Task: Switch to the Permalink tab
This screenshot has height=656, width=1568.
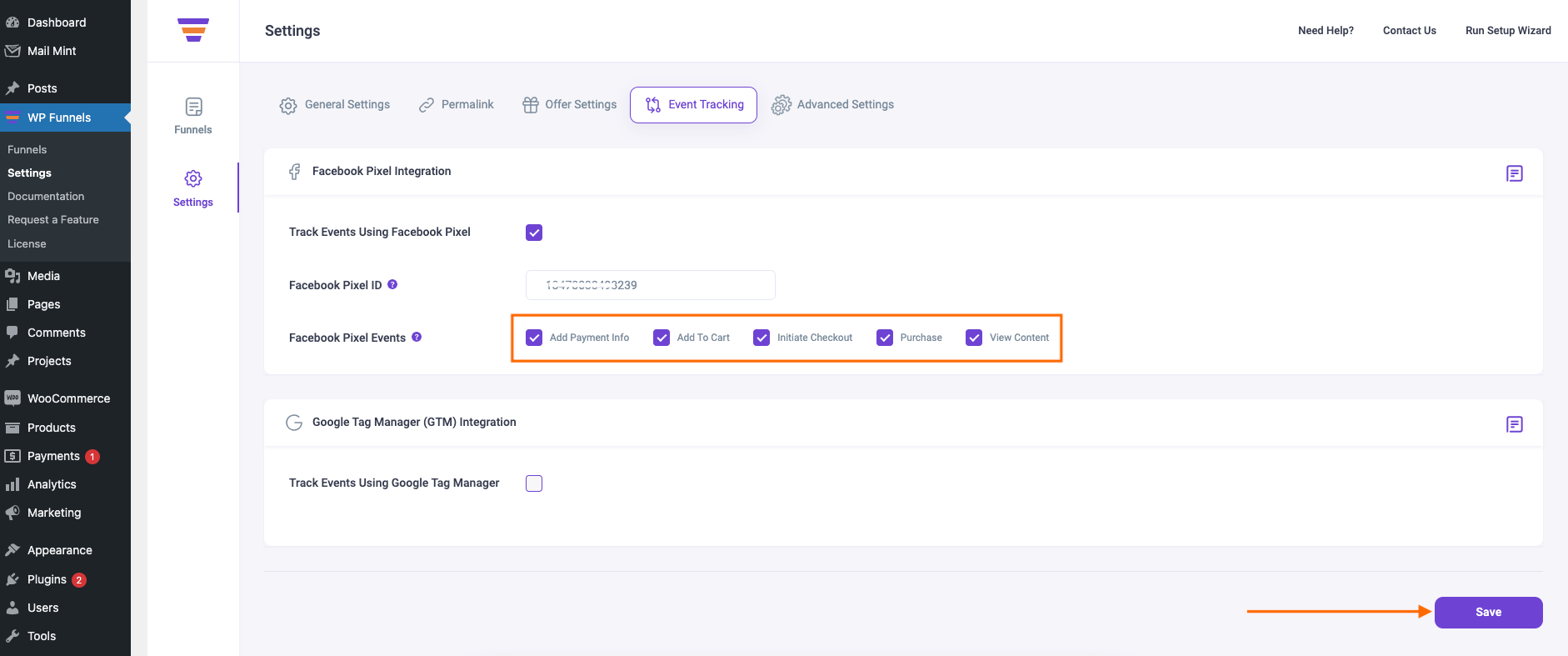Action: (457, 105)
